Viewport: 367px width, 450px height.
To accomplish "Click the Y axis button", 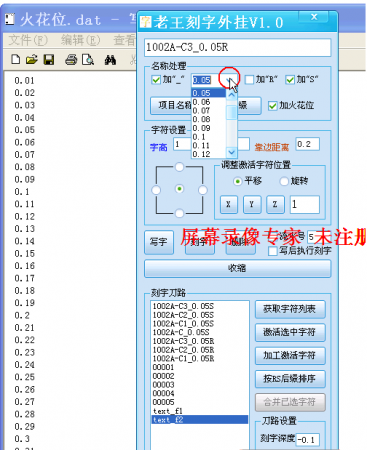I will pyautogui.click(x=252, y=204).
